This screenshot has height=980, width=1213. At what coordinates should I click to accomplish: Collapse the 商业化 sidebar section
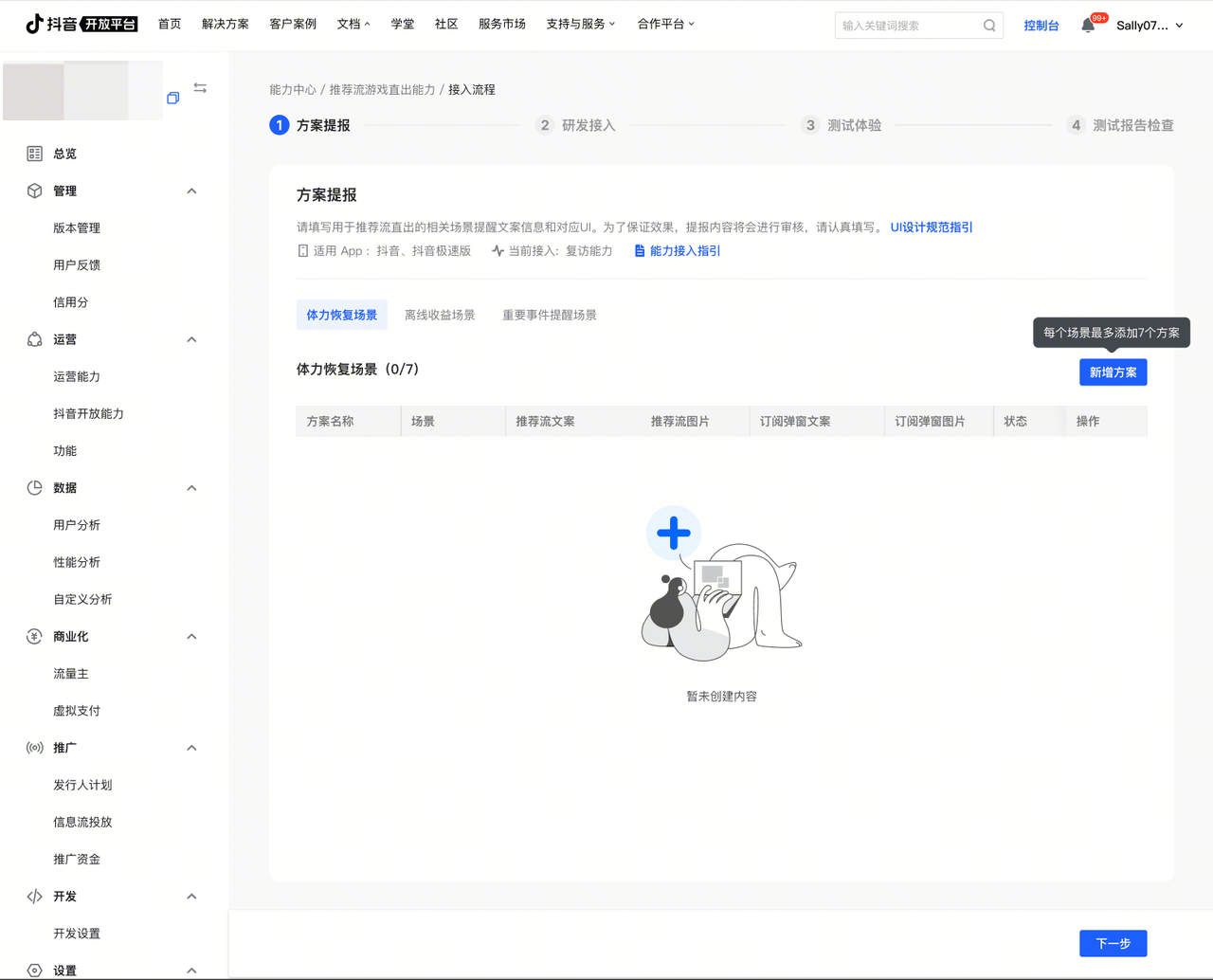[x=191, y=637]
